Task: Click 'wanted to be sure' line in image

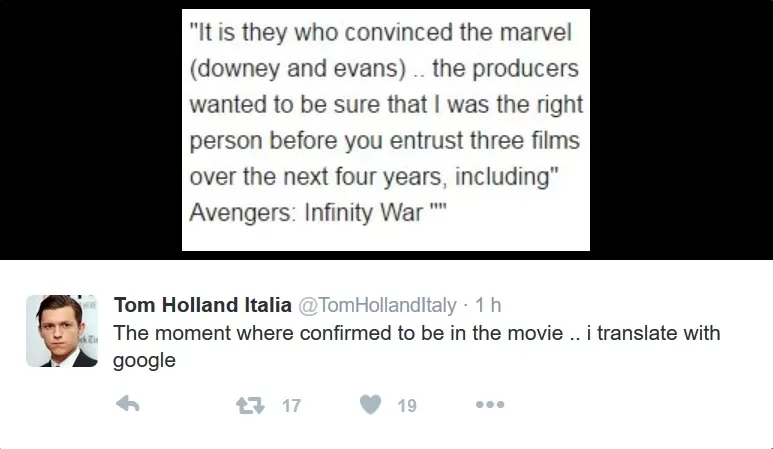Action: pyautogui.click(x=385, y=104)
